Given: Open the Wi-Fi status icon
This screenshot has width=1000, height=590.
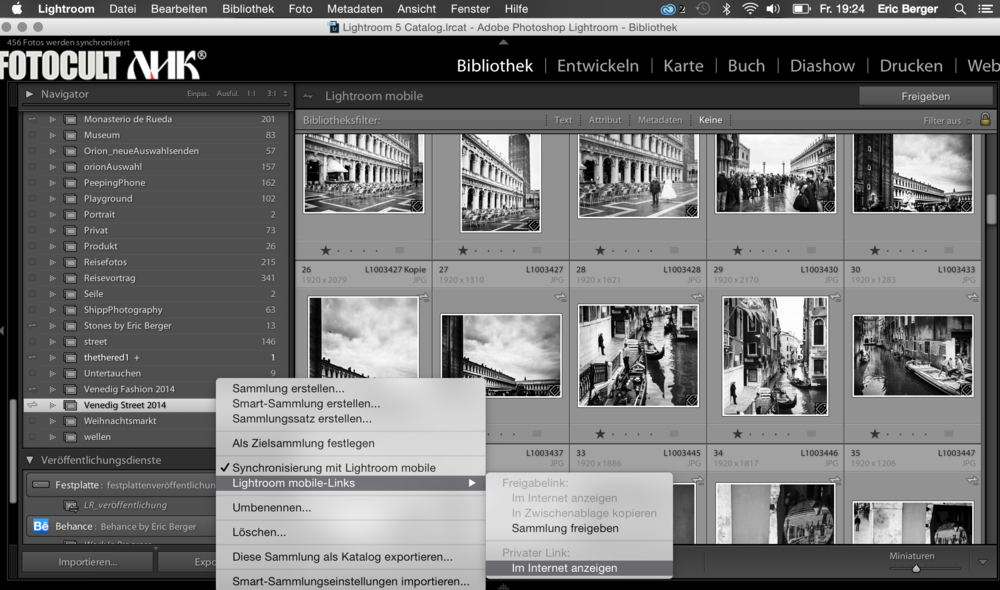Looking at the screenshot, I should point(750,9).
